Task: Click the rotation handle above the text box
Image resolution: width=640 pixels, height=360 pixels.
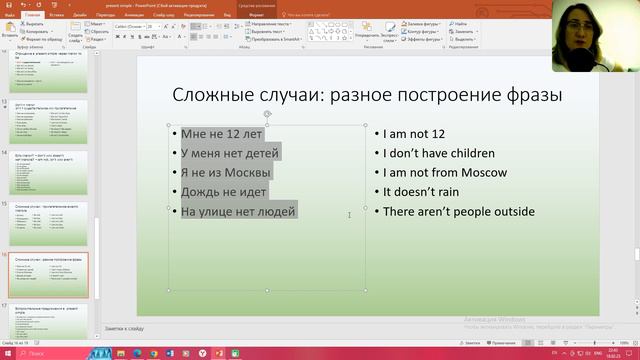Action: (x=267, y=114)
